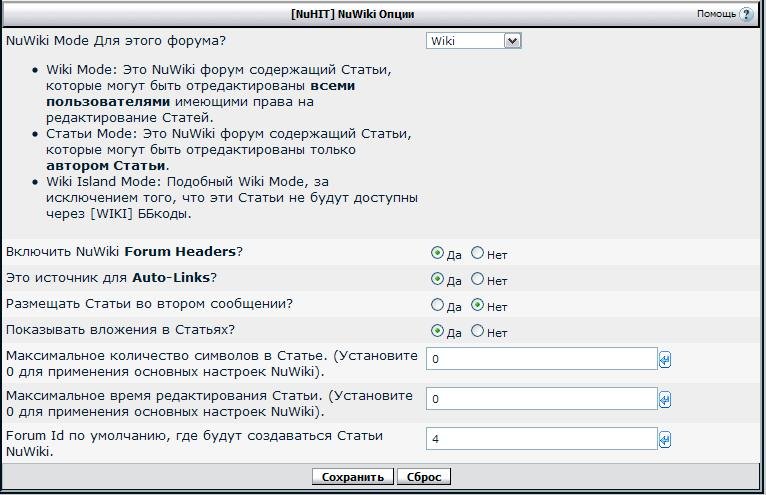Click the default Forum Id field containing 4
The width and height of the screenshot is (766, 495).
click(x=541, y=439)
